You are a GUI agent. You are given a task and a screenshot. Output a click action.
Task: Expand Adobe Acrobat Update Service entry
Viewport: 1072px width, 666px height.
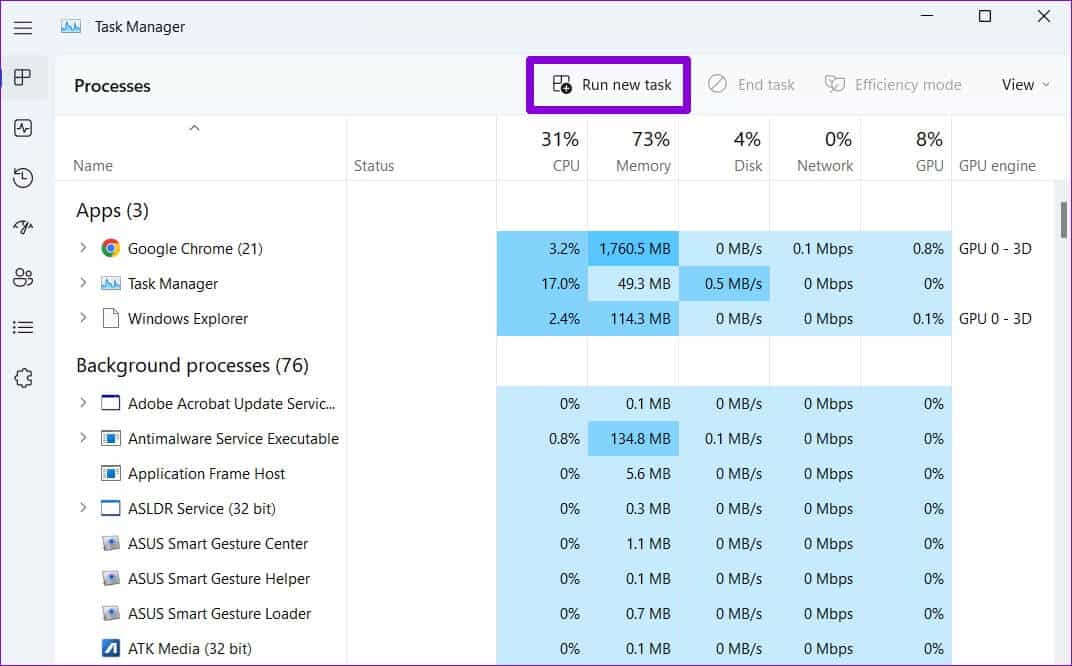coord(83,402)
